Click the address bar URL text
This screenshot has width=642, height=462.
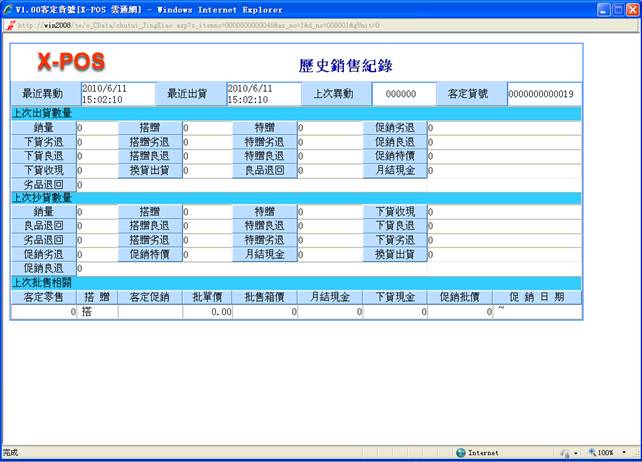coord(200,25)
